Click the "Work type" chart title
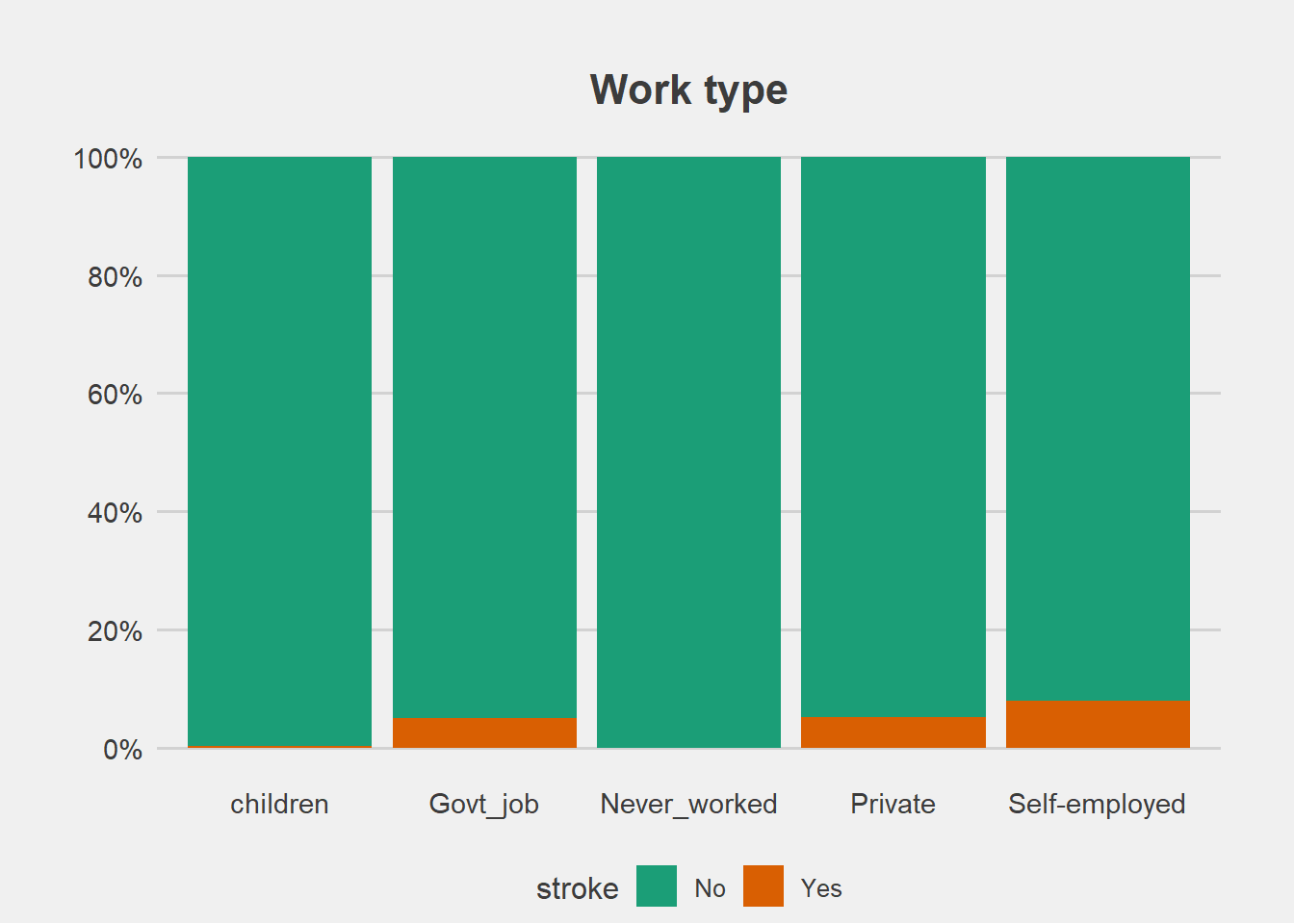This screenshot has width=1294, height=924. click(688, 90)
